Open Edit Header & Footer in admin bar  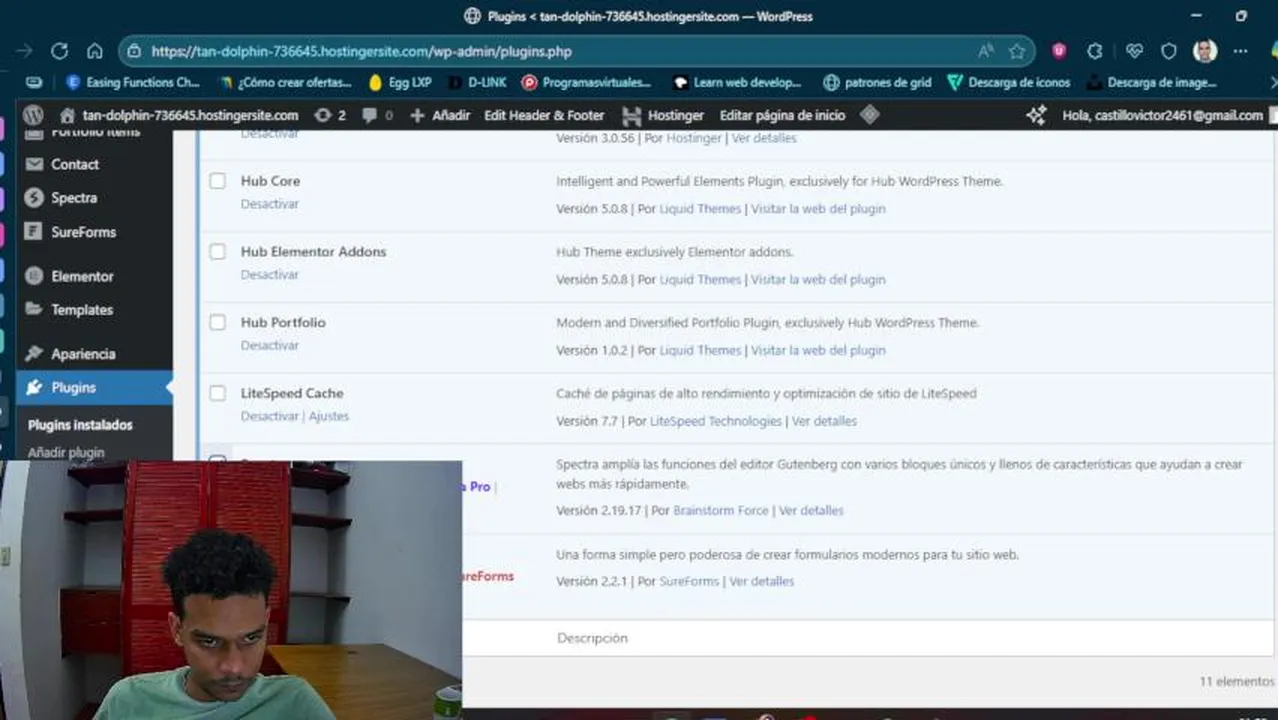coord(544,115)
